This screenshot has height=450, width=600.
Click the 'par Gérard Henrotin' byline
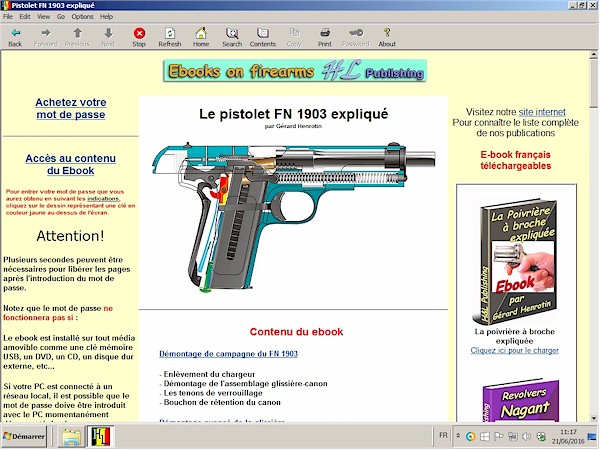pyautogui.click(x=293, y=126)
